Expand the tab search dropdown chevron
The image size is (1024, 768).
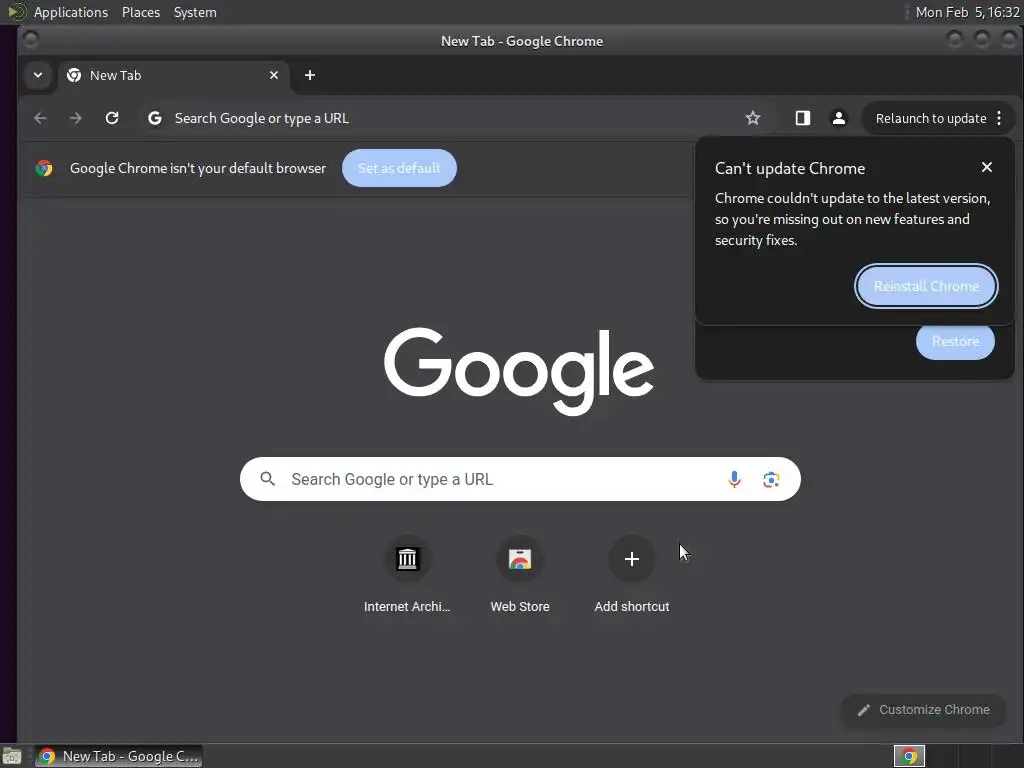point(38,75)
